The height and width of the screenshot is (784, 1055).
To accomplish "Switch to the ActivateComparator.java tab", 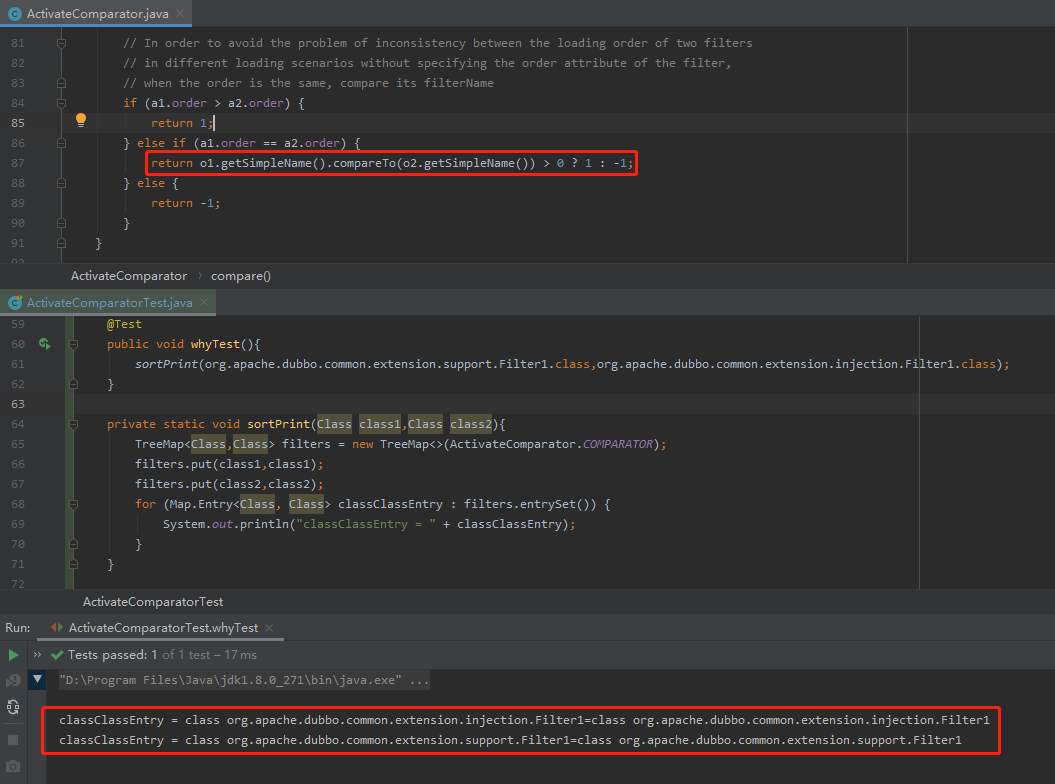I will pos(98,13).
